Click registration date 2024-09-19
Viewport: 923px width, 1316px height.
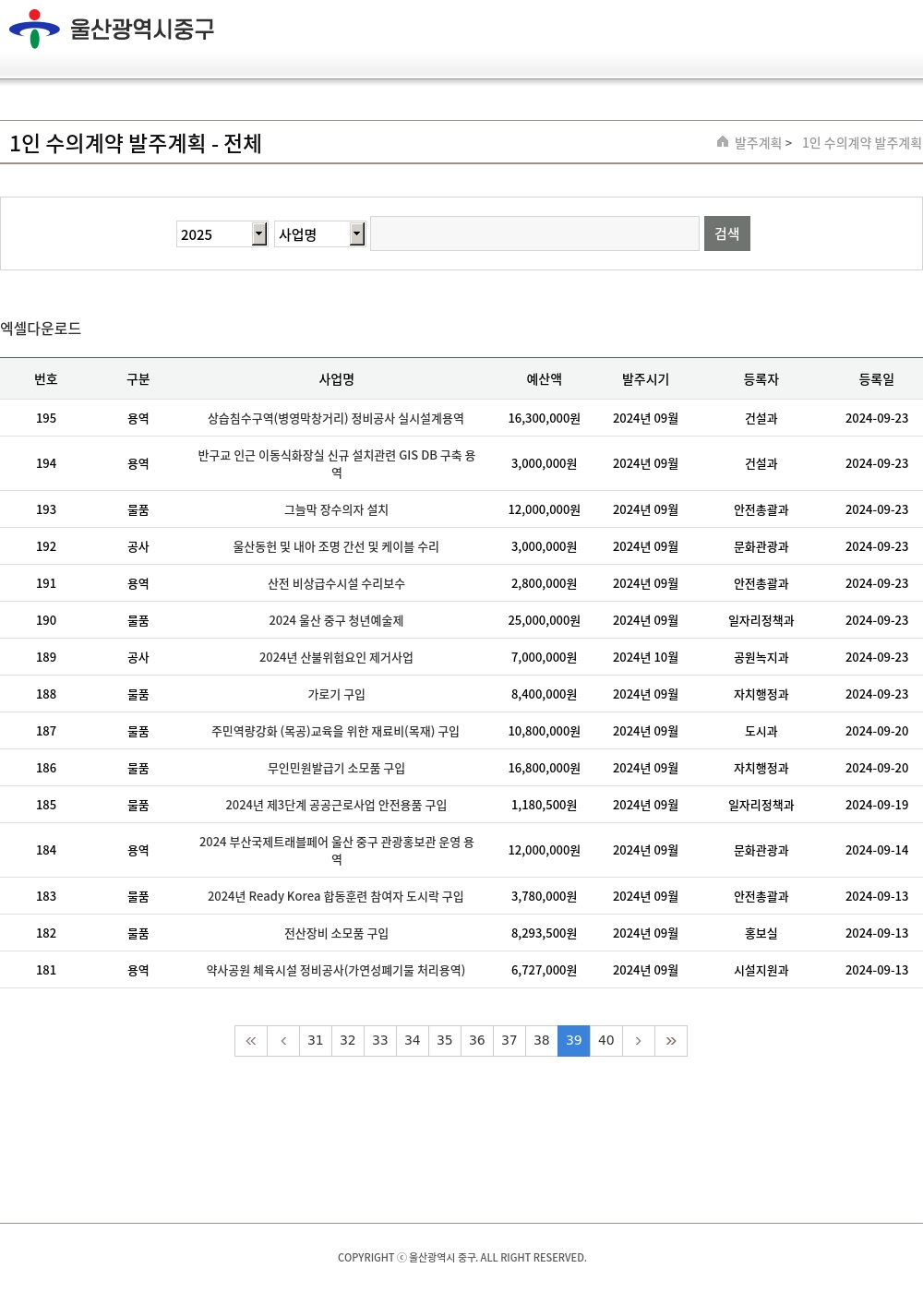point(877,806)
